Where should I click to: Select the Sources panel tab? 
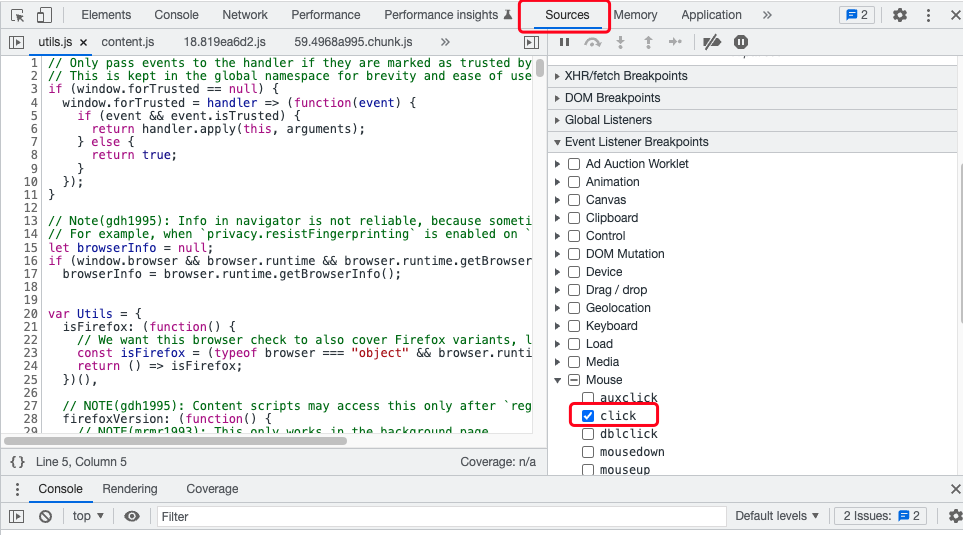click(567, 15)
